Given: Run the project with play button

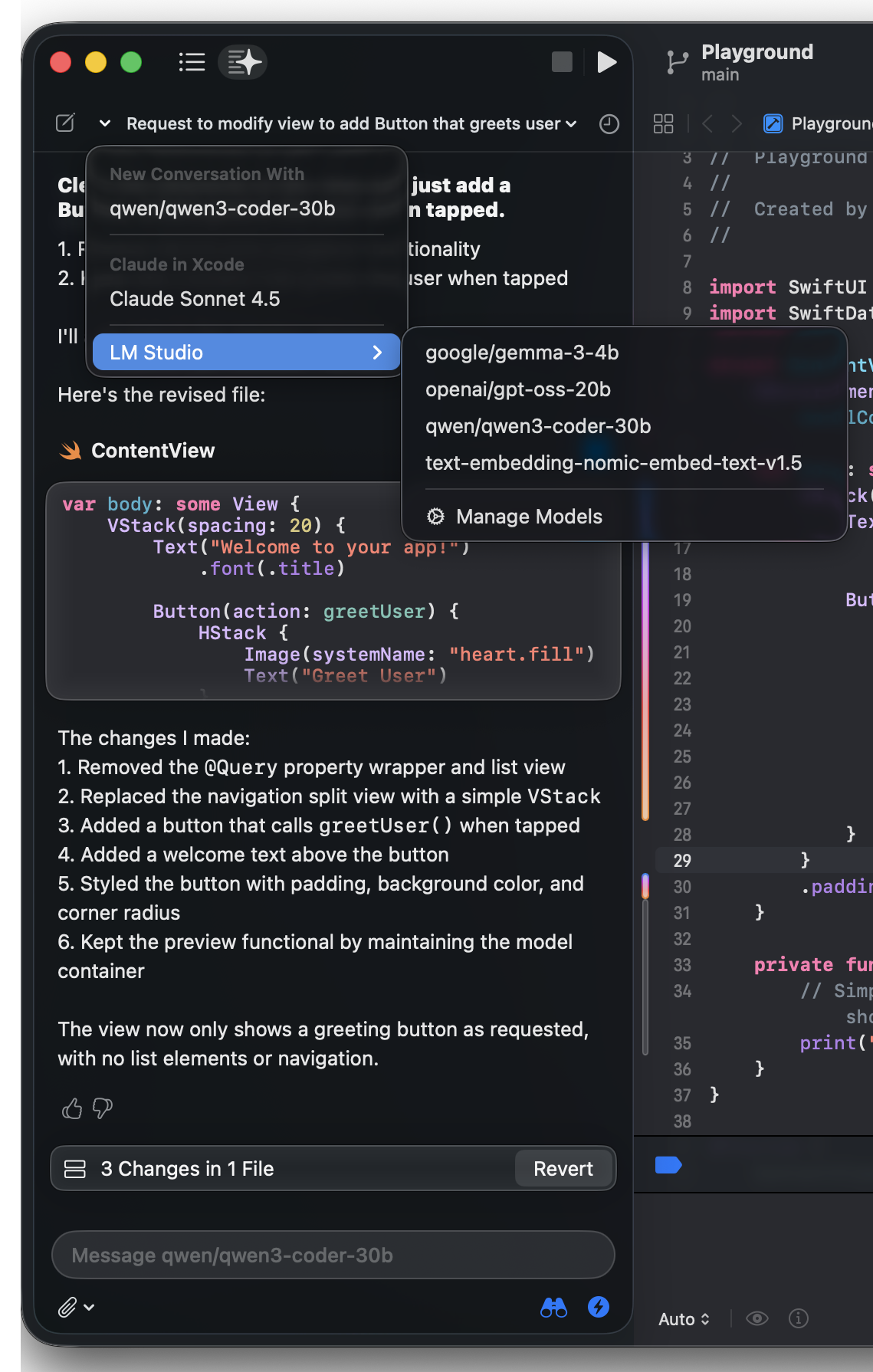Looking at the screenshot, I should coord(606,62).
